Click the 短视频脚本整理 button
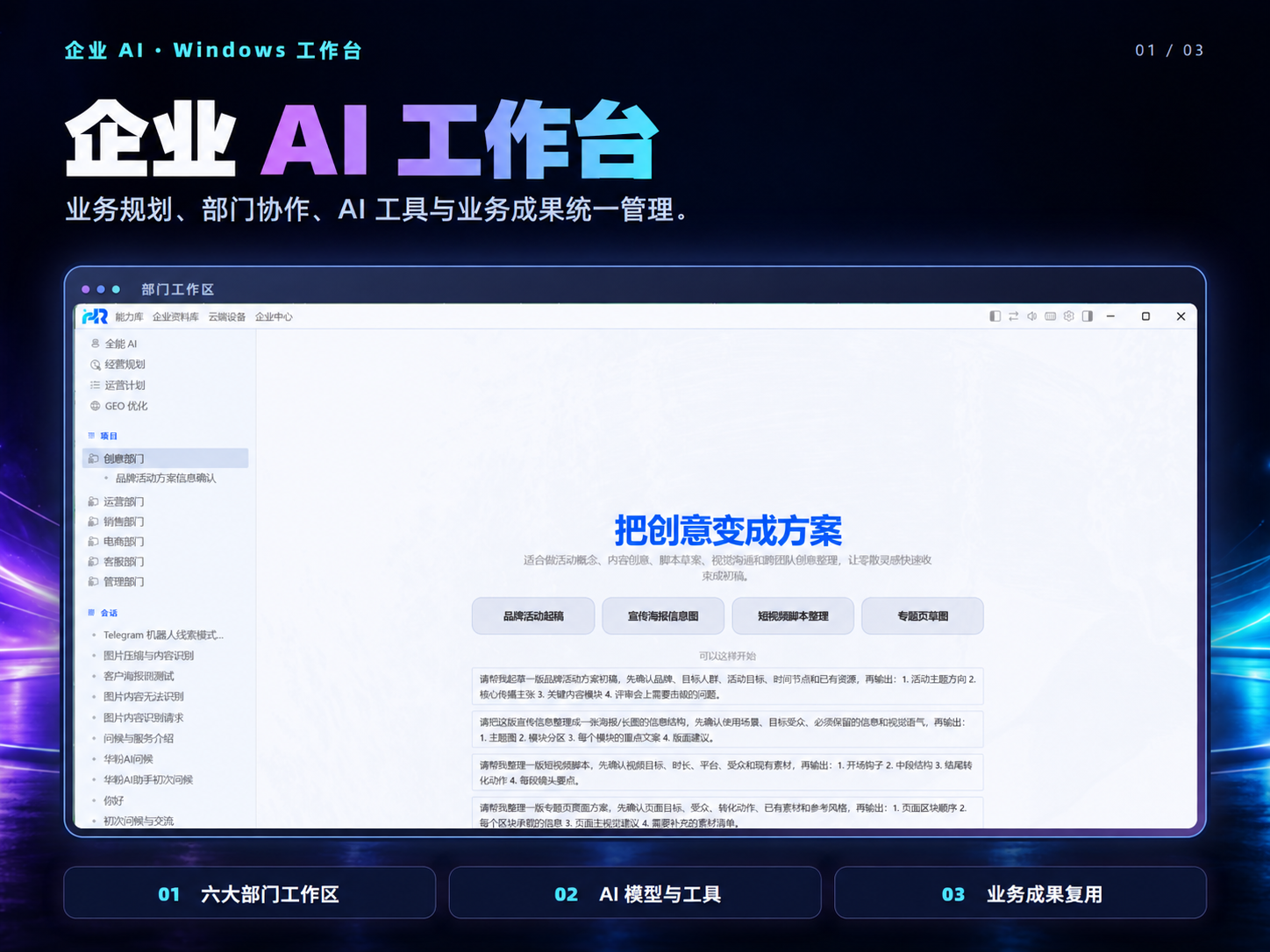The image size is (1270, 952). click(793, 616)
